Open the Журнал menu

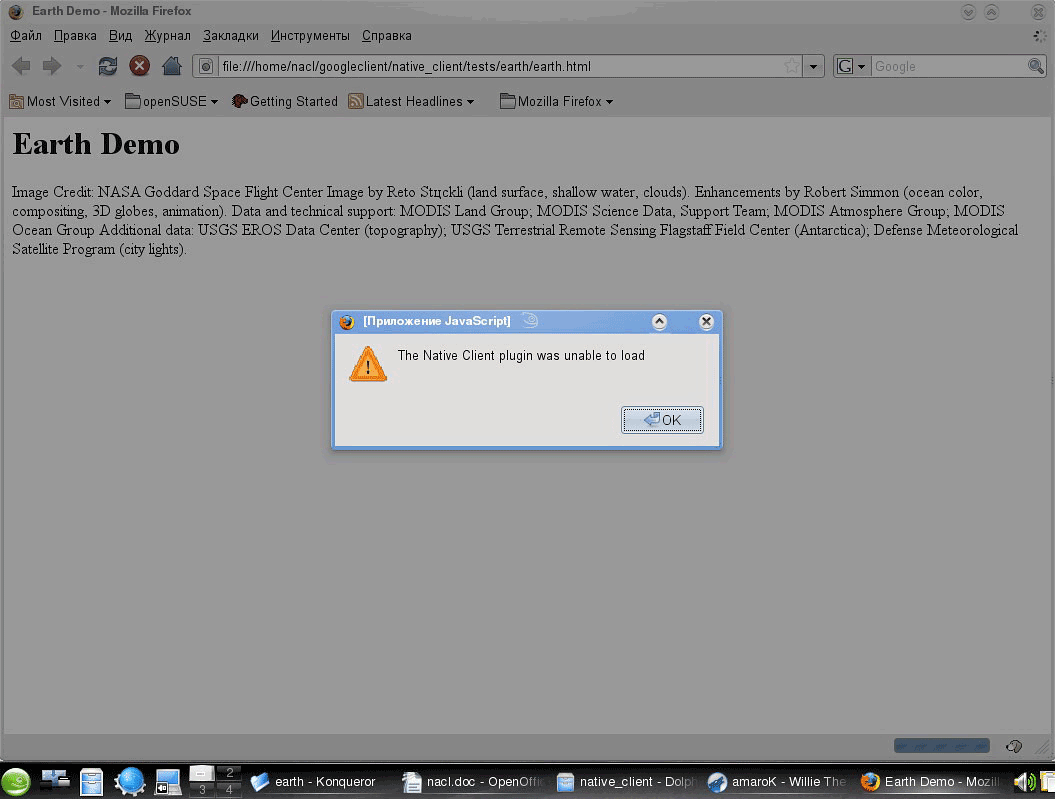[168, 36]
